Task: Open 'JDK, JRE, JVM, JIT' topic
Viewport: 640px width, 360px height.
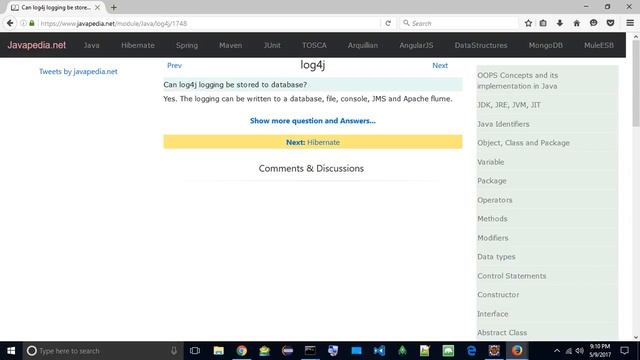Action: [509, 105]
